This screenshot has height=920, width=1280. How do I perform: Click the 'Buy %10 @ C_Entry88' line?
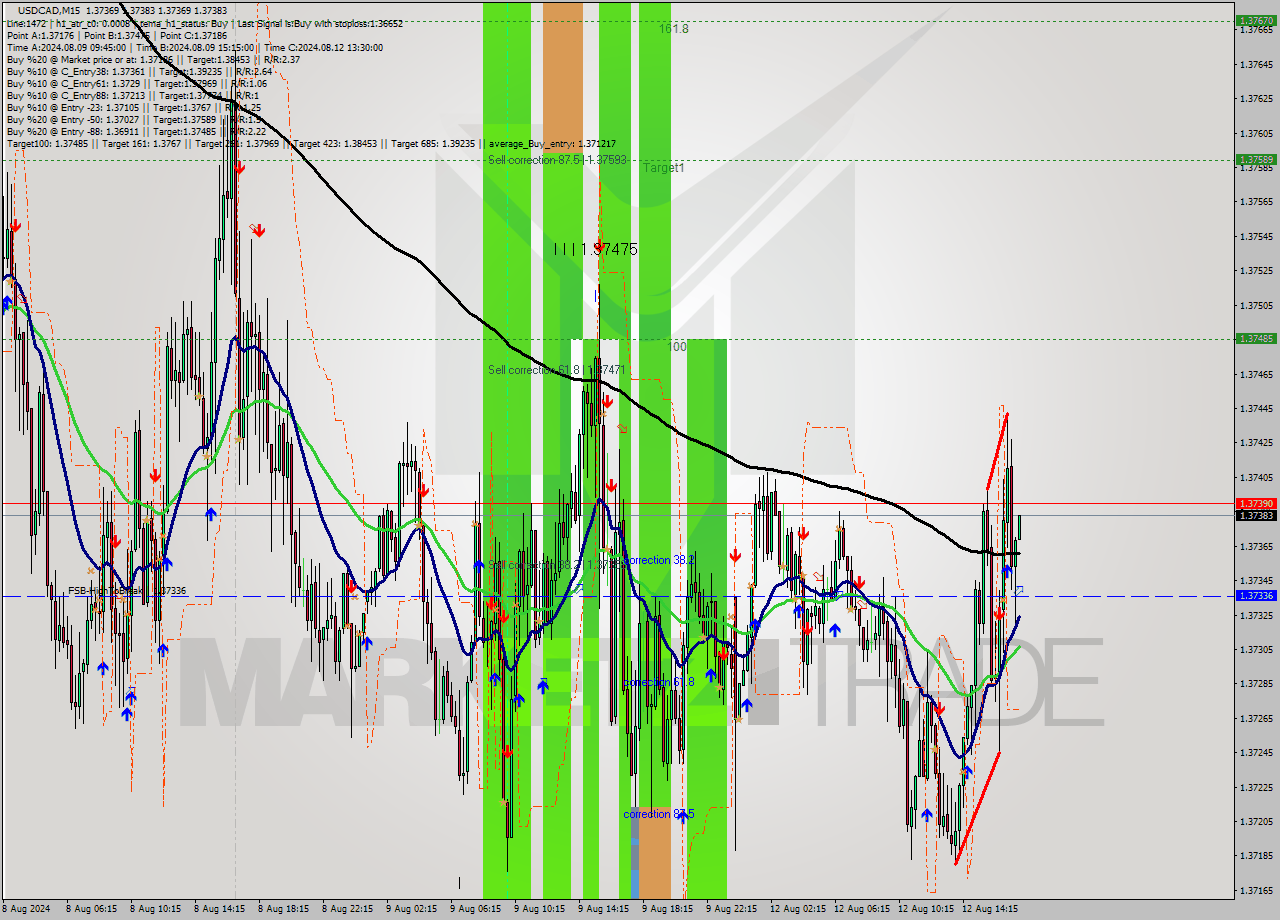coord(131,95)
